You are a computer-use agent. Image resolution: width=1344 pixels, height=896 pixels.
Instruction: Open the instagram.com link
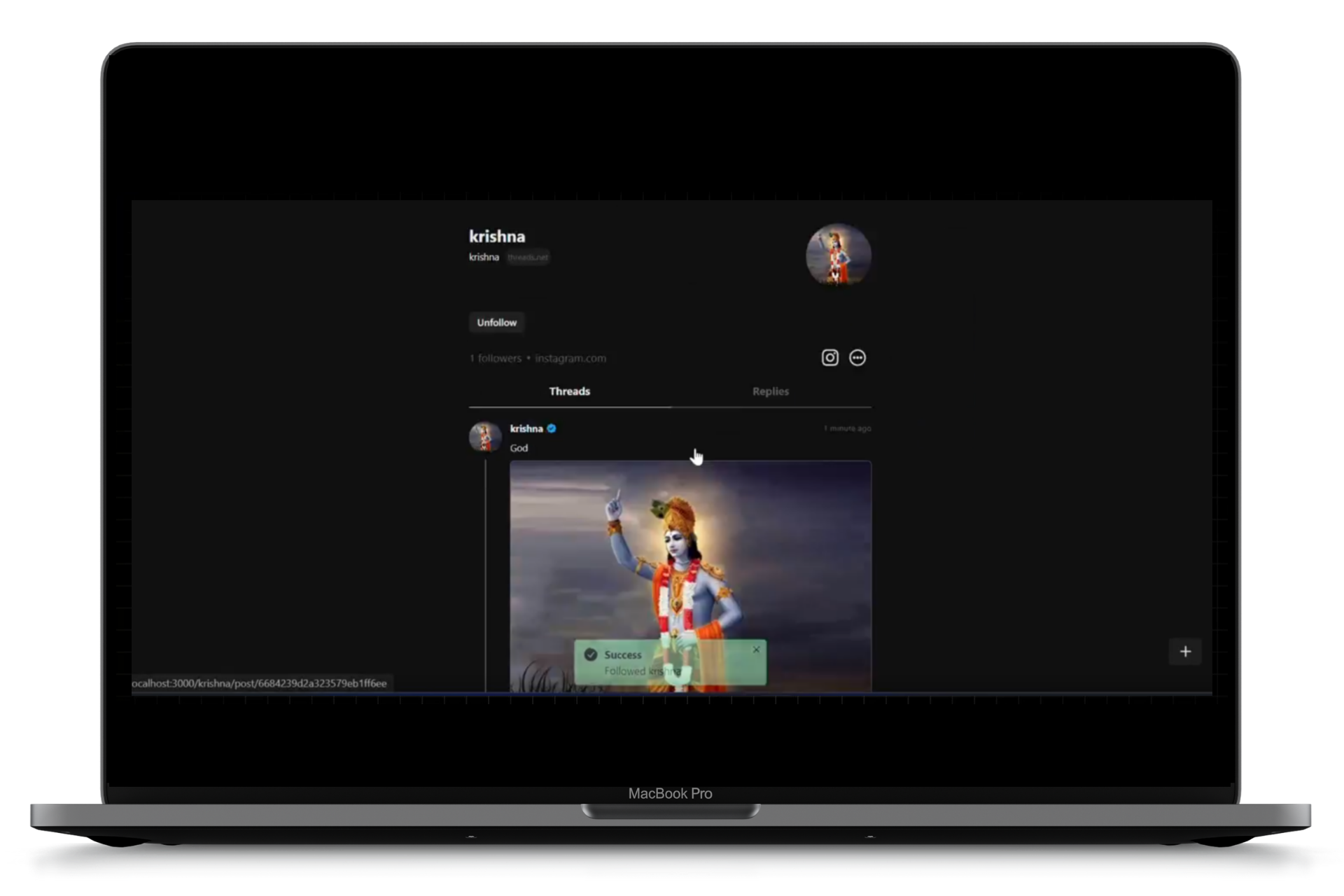point(570,358)
